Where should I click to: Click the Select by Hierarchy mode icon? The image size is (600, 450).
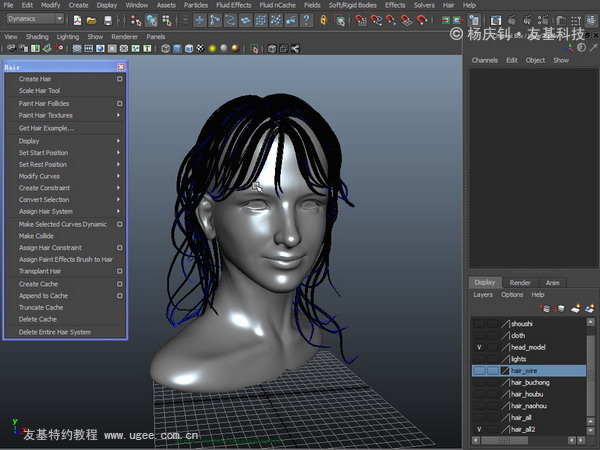tap(136, 20)
